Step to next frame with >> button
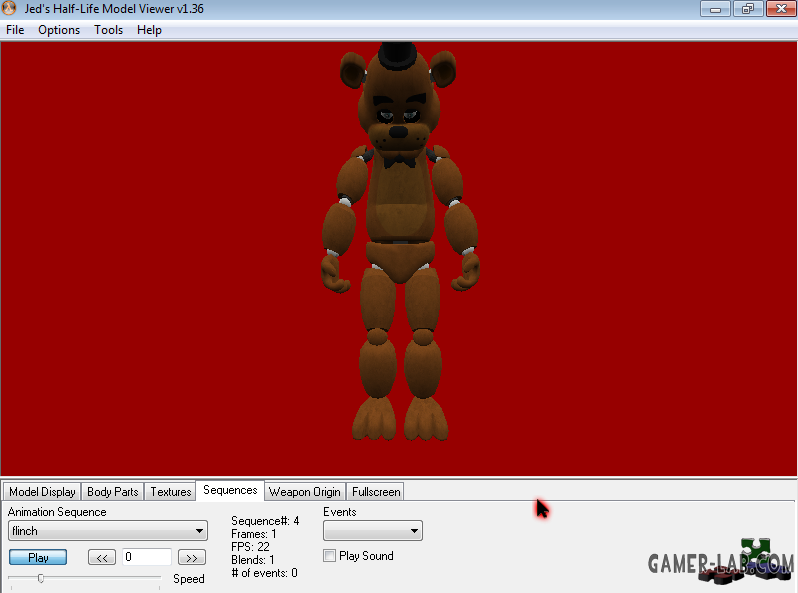Image resolution: width=798 pixels, height=593 pixels. 191,557
